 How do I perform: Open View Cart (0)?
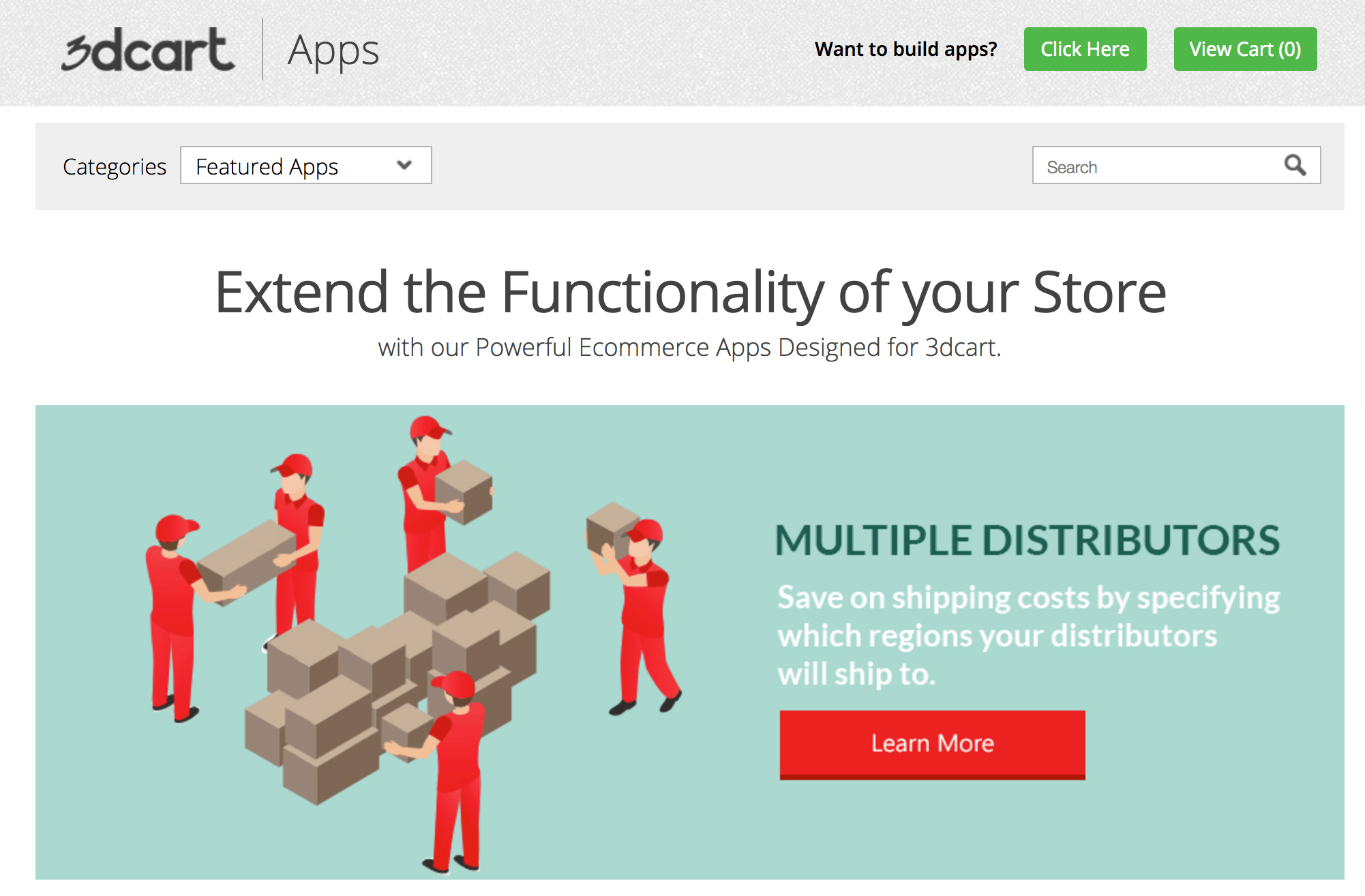click(1245, 49)
